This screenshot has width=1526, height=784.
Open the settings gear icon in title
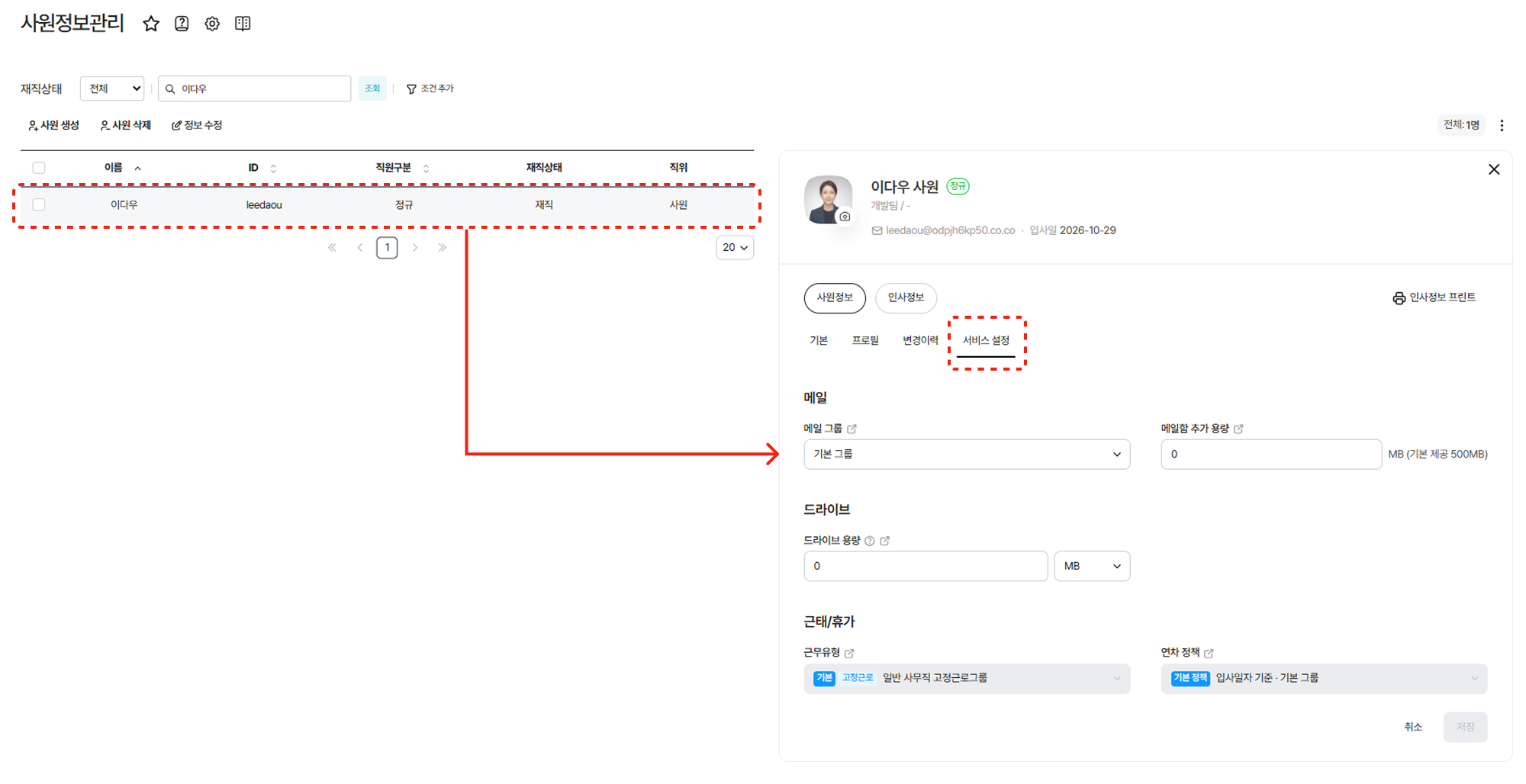tap(212, 24)
